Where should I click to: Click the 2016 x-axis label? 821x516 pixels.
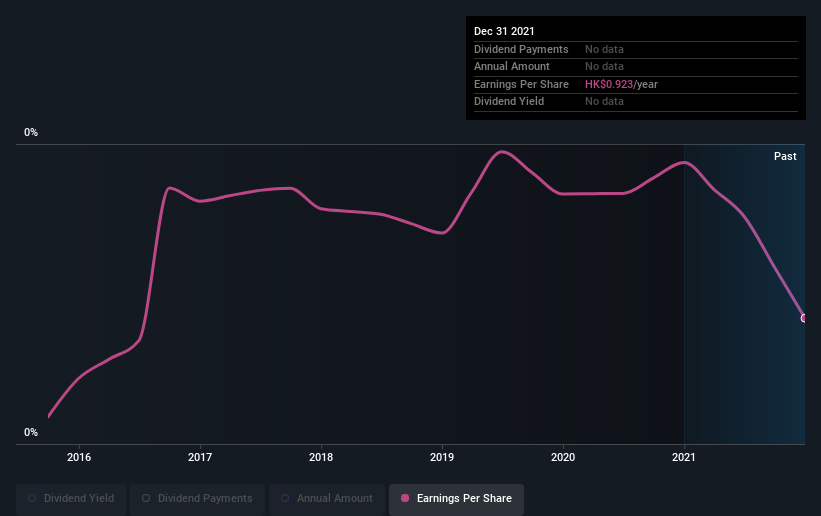79,457
